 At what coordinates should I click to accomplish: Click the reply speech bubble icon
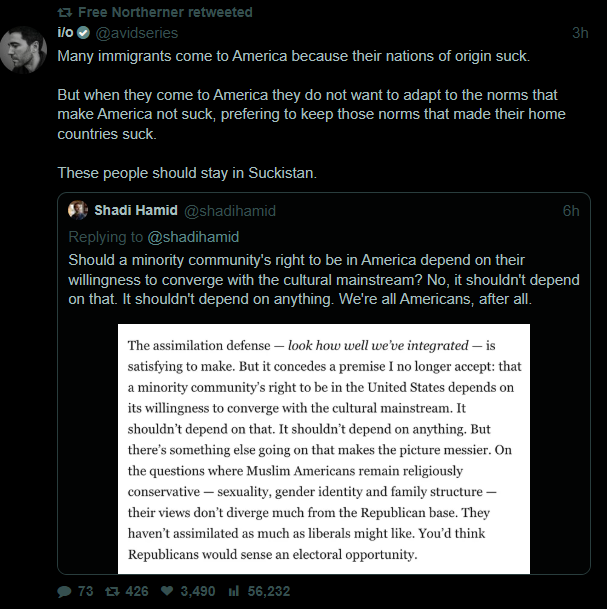coord(63,591)
